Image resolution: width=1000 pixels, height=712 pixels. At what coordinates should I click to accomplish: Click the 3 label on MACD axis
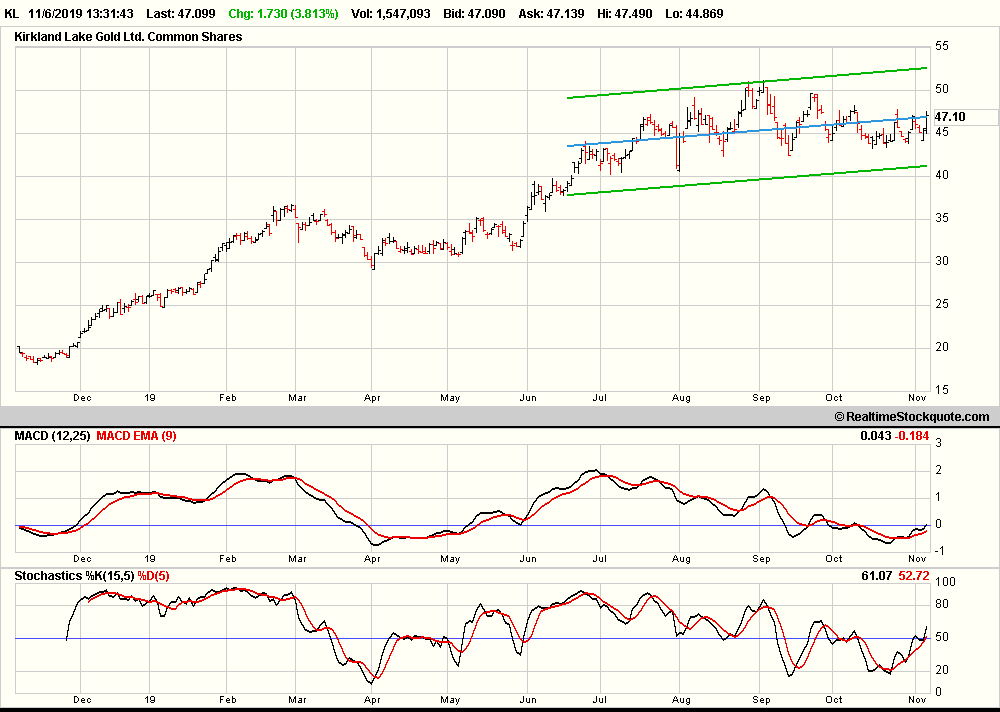click(939, 443)
